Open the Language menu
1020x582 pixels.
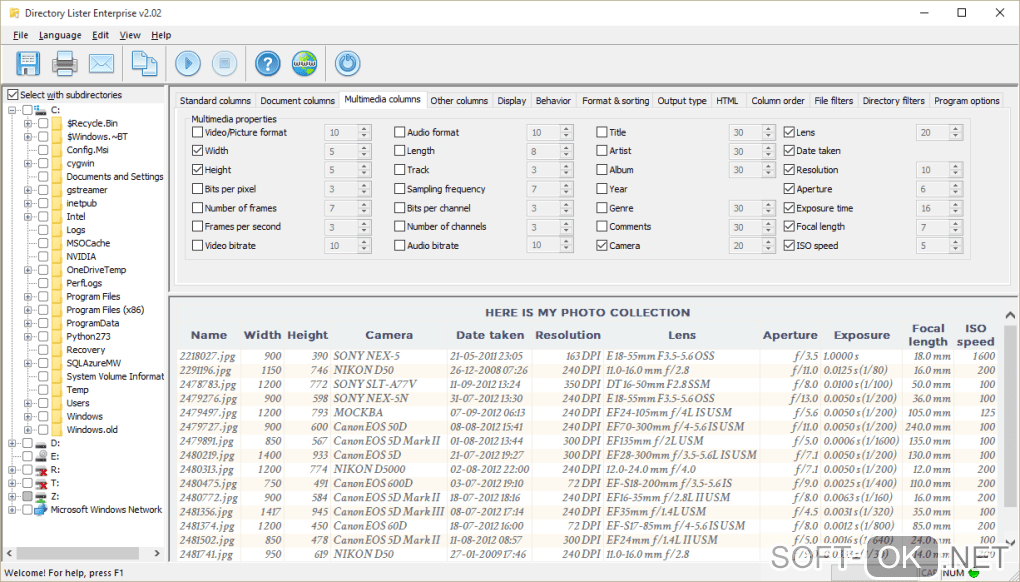60,35
